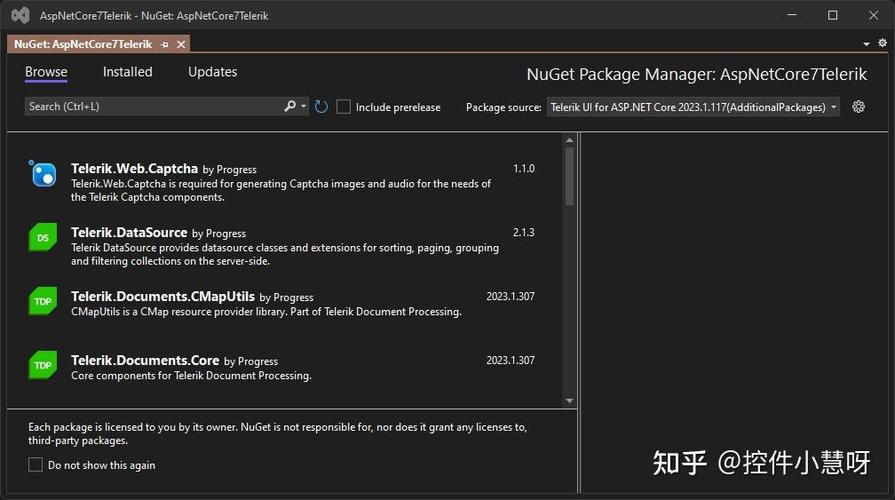Image resolution: width=895 pixels, height=500 pixels.
Task: Click the magnifier search icon
Action: (x=290, y=106)
